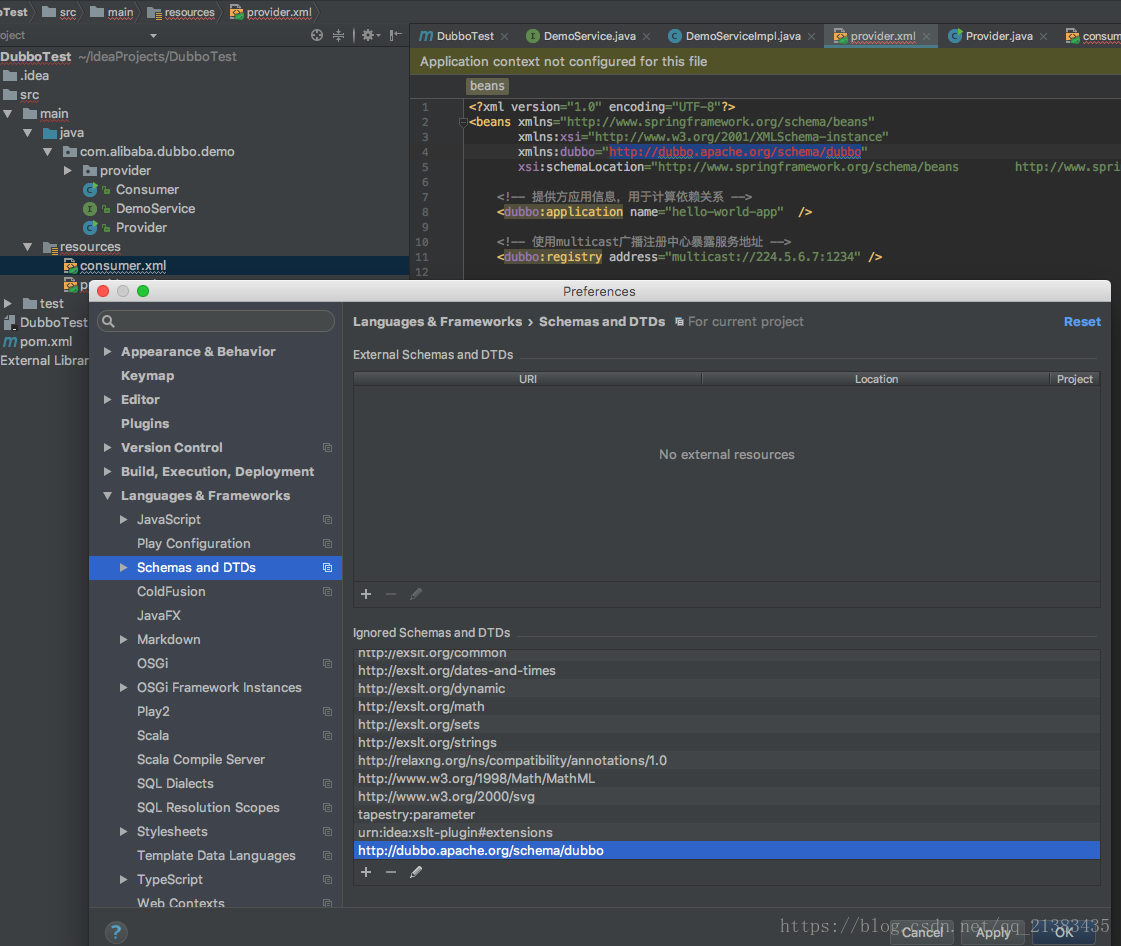Click the help question mark icon
This screenshot has width=1121, height=946.
[116, 932]
